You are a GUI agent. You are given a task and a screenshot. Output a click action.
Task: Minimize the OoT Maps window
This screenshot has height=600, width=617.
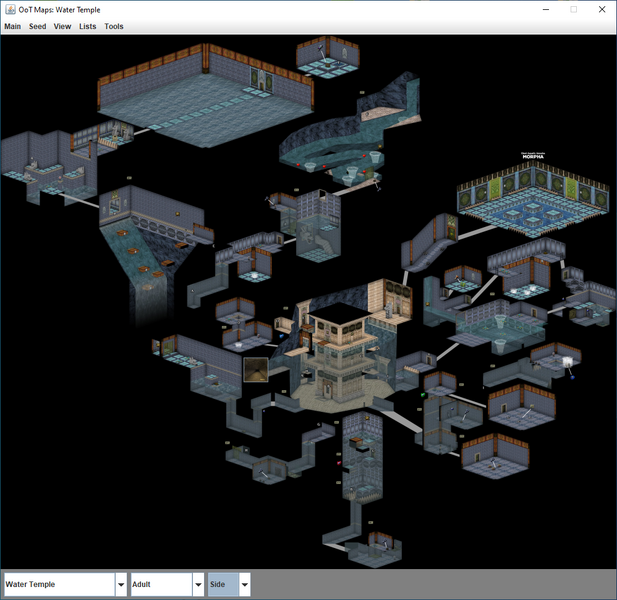pyautogui.click(x=545, y=10)
